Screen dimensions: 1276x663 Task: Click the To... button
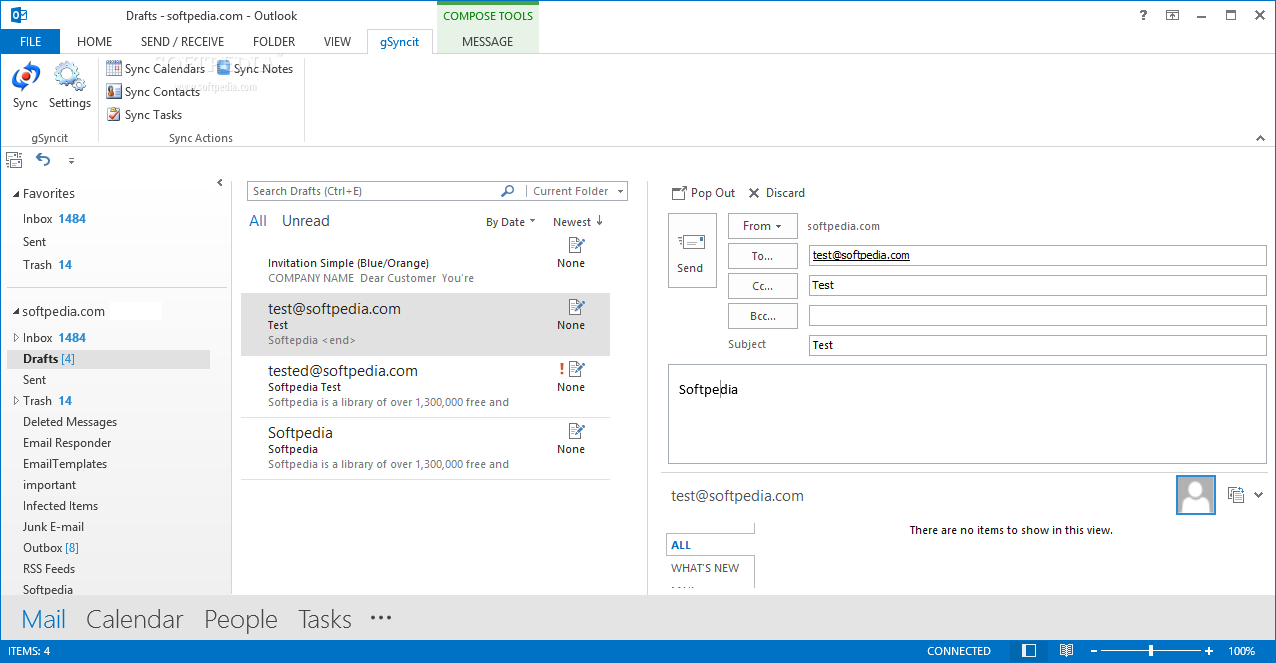pyautogui.click(x=762, y=256)
